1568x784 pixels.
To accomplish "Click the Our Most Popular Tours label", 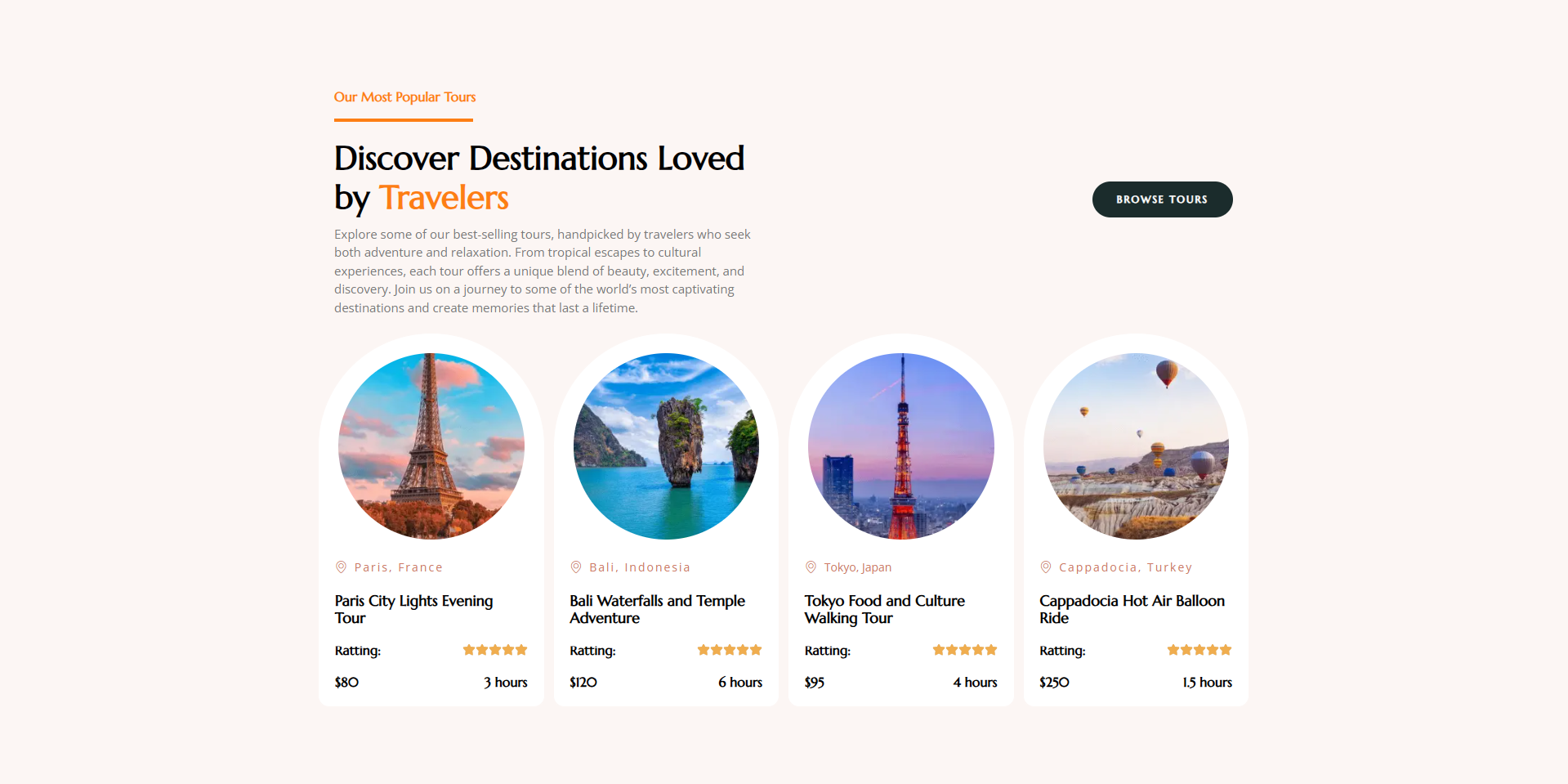I will pyautogui.click(x=404, y=96).
